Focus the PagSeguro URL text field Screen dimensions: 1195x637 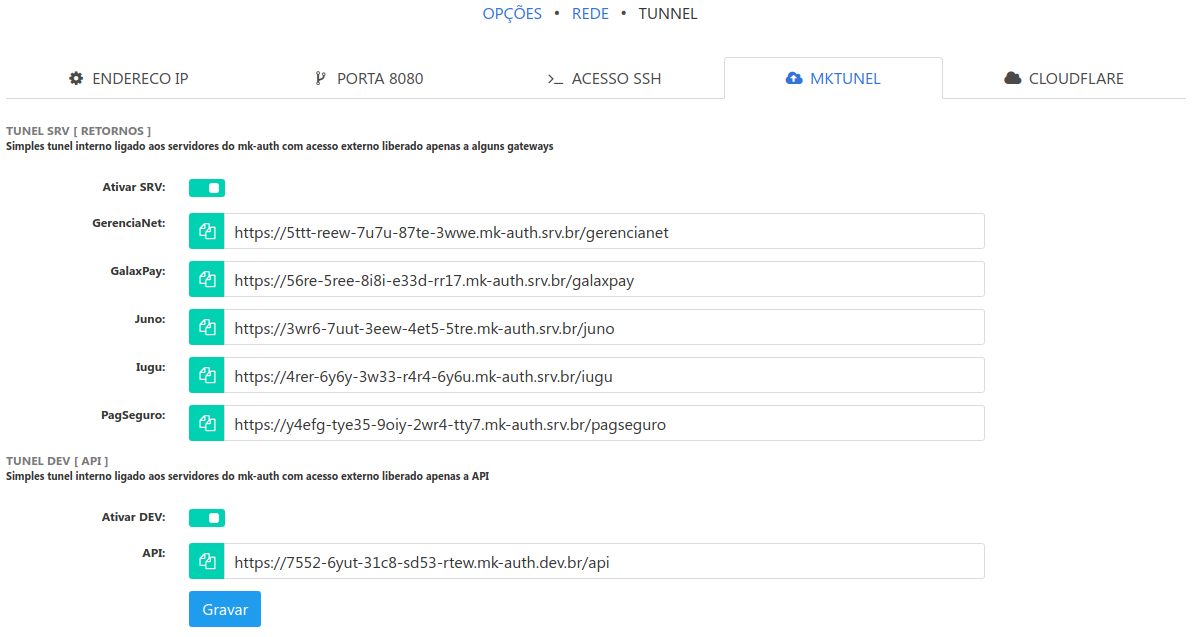point(603,423)
